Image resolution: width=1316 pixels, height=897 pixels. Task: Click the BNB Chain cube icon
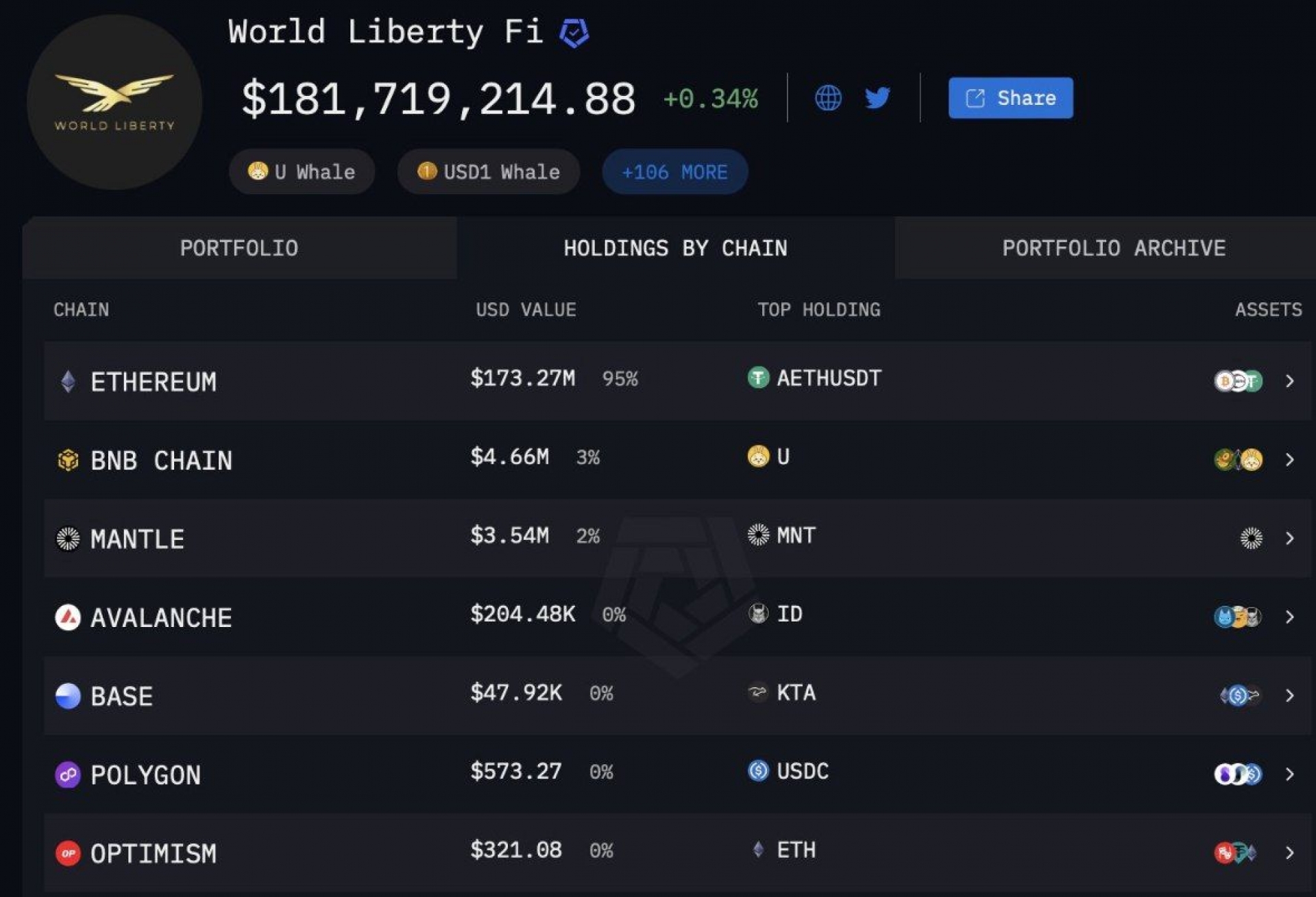pos(68,460)
